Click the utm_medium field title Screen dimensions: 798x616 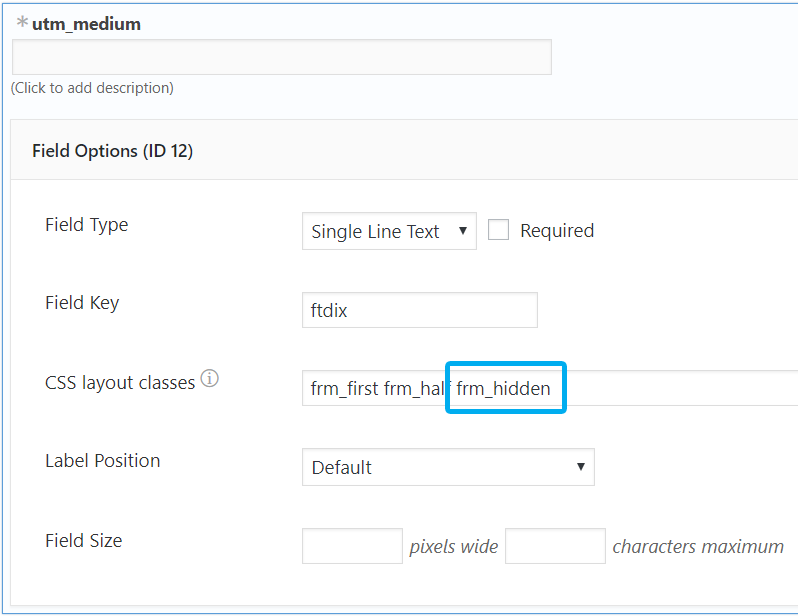tap(87, 24)
